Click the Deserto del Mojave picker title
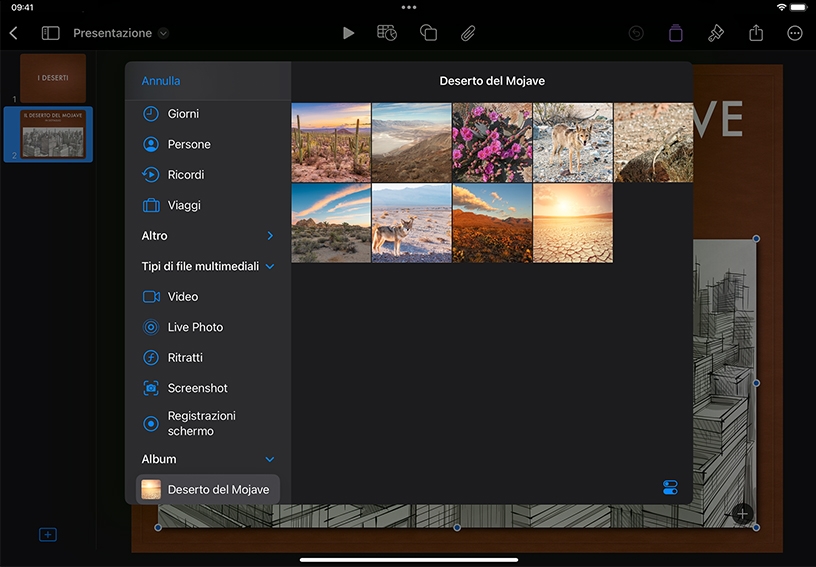Viewport: 816px width, 567px height. click(492, 81)
